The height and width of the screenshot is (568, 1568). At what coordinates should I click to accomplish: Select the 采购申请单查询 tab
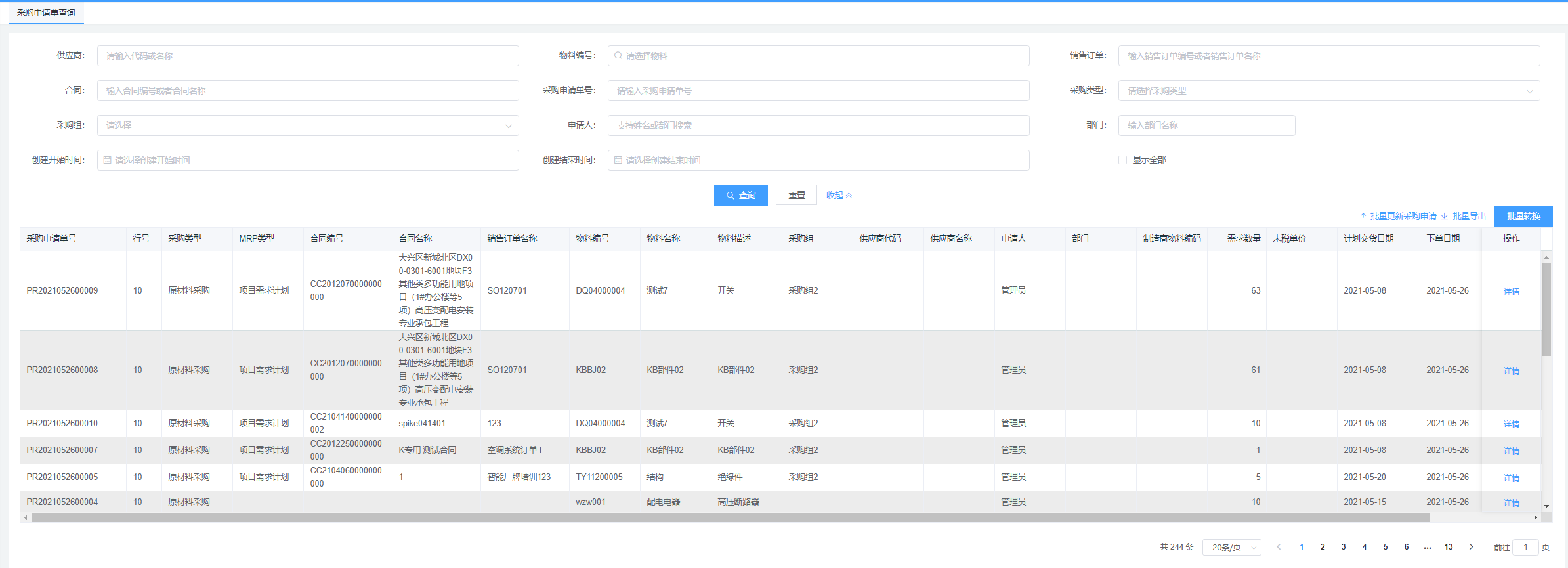(46, 12)
